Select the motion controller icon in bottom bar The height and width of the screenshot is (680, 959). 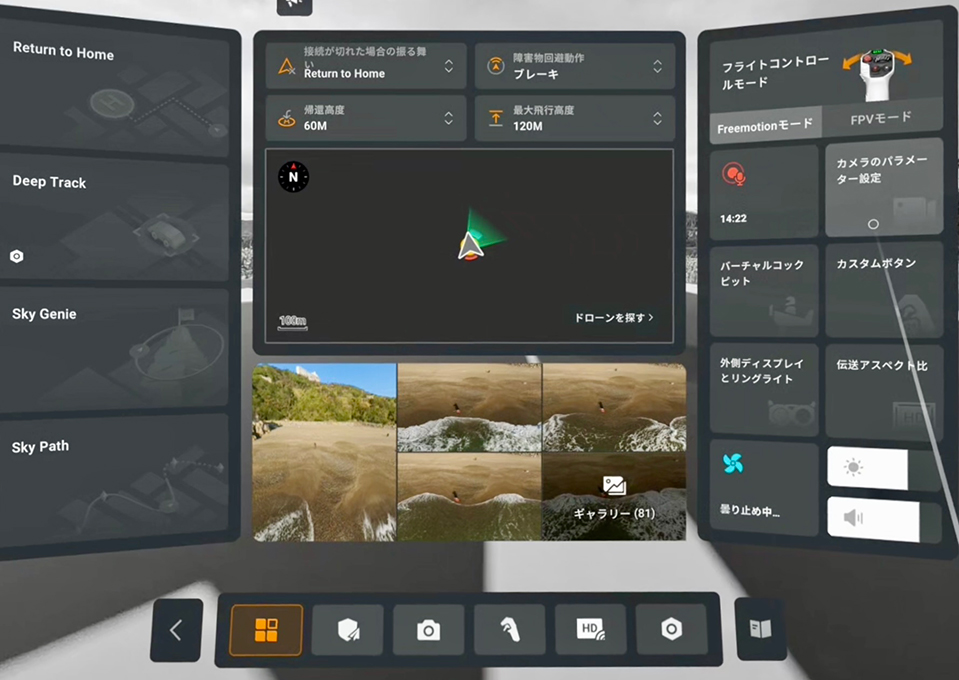[x=509, y=630]
